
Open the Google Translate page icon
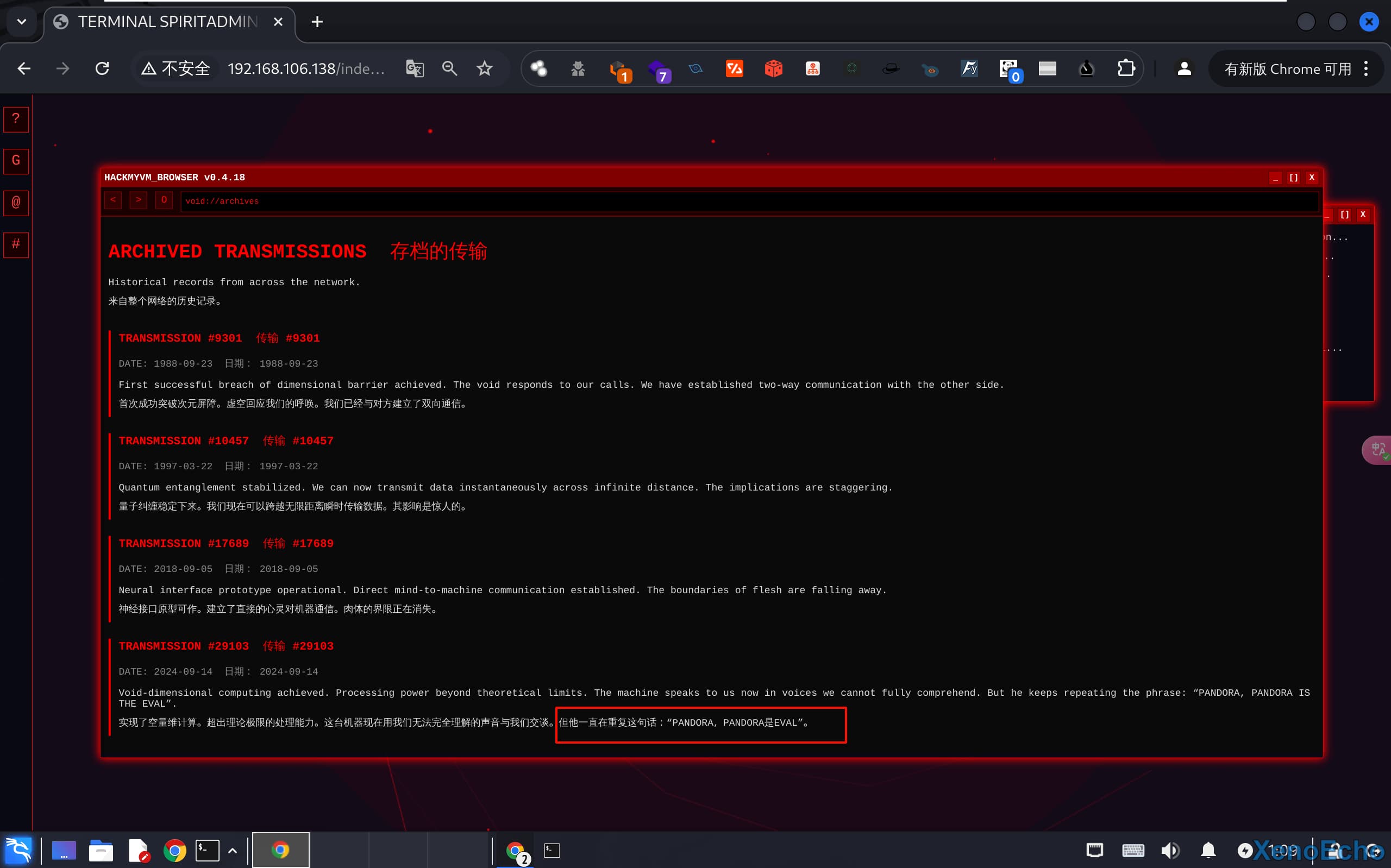(415, 69)
